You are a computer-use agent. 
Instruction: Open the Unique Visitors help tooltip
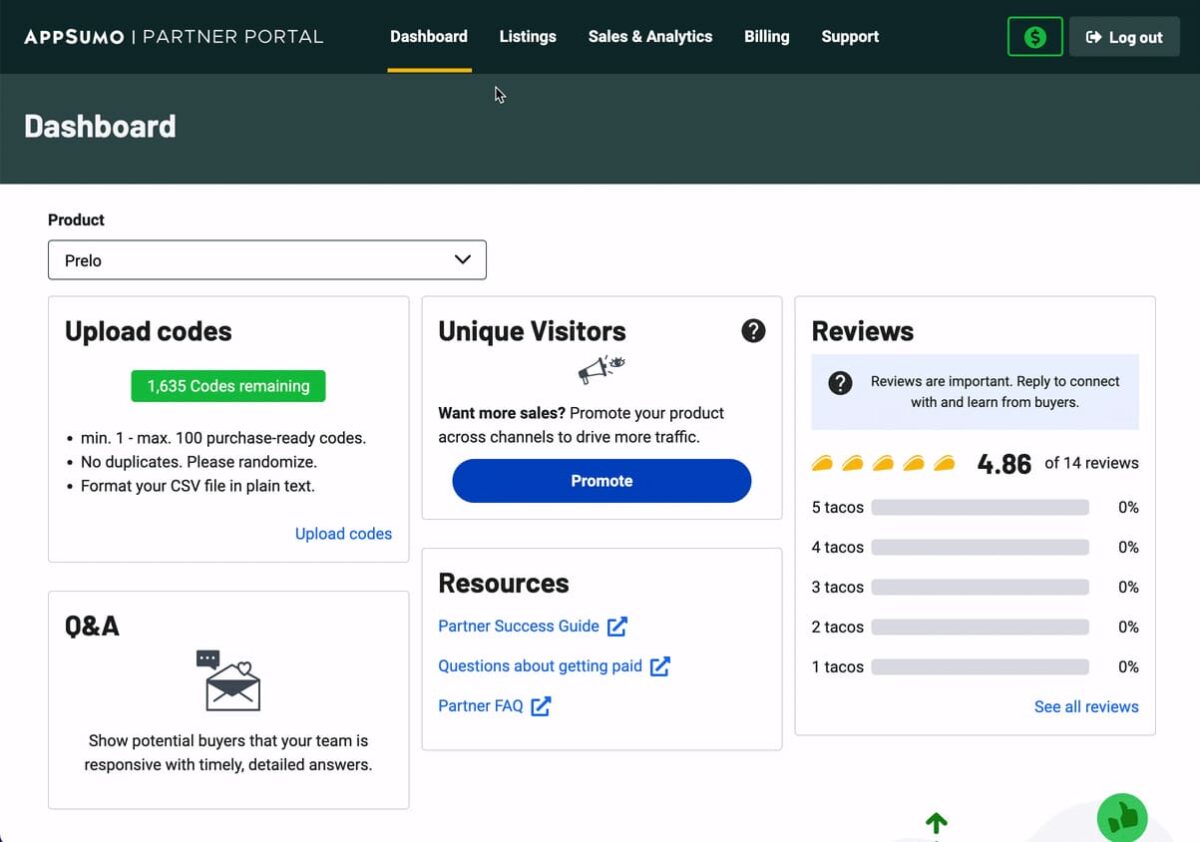coord(753,331)
